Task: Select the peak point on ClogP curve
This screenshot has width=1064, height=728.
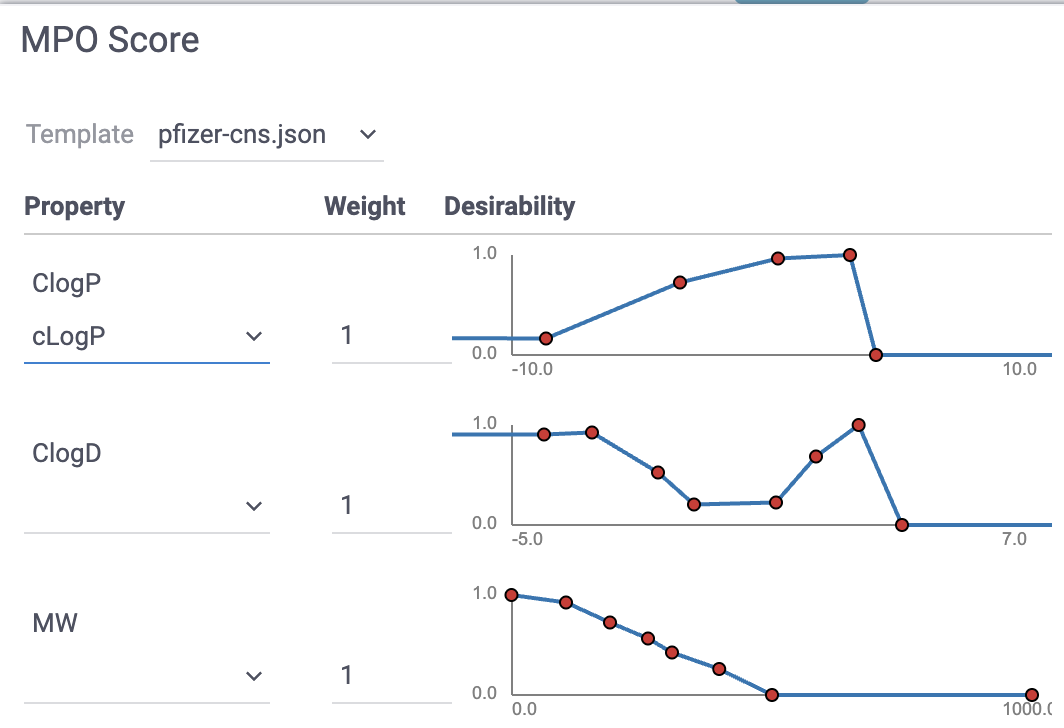Action: (x=850, y=255)
